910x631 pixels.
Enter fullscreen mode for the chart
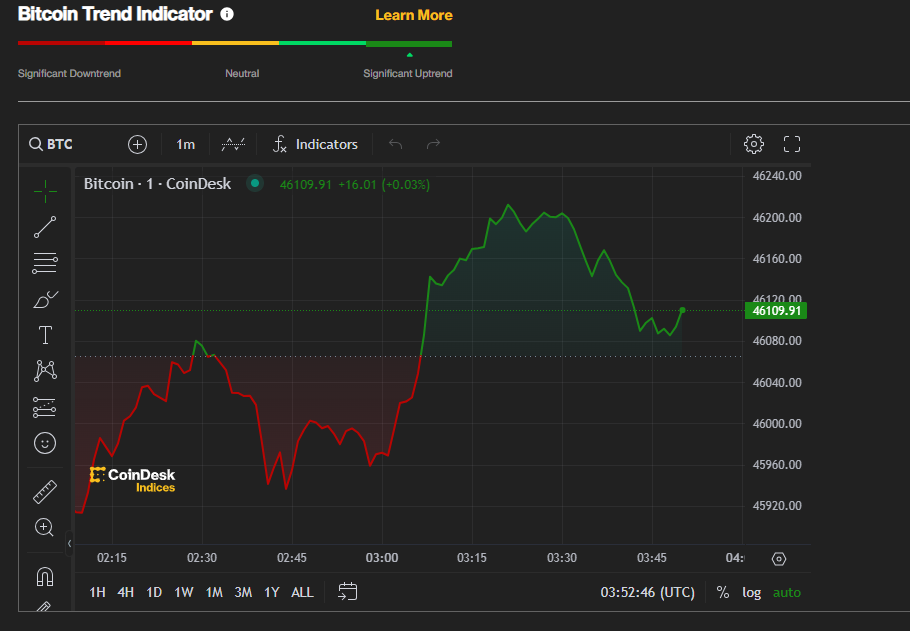(792, 144)
